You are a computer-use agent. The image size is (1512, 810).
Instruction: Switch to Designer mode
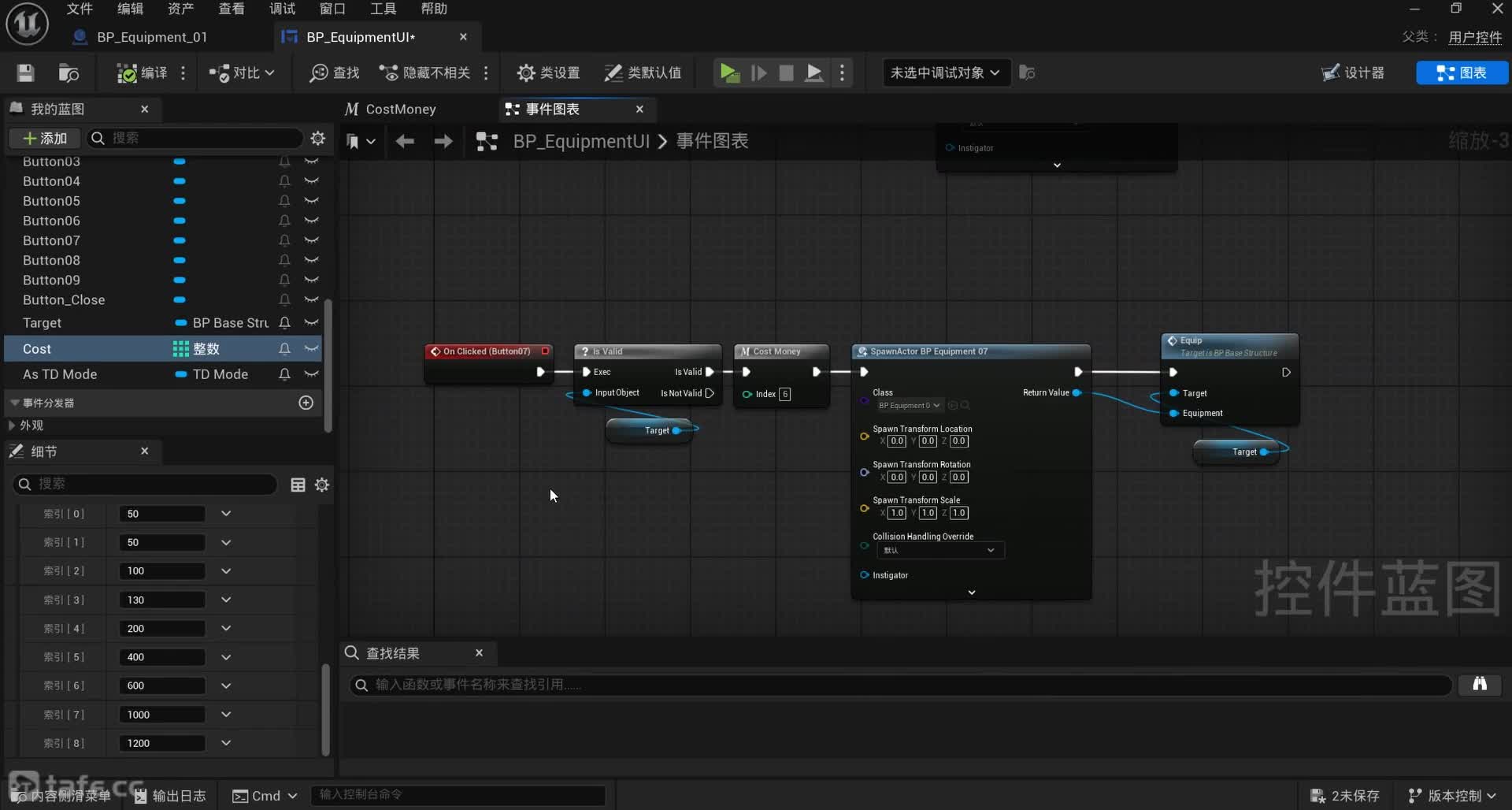coord(1352,73)
